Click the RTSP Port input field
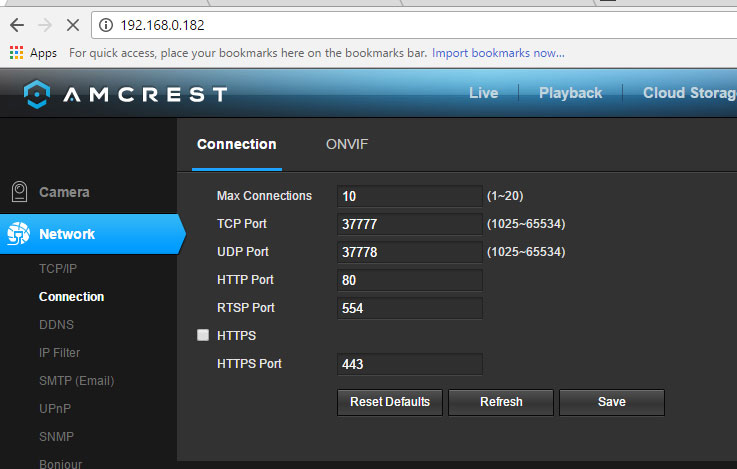737x469 pixels. (409, 308)
